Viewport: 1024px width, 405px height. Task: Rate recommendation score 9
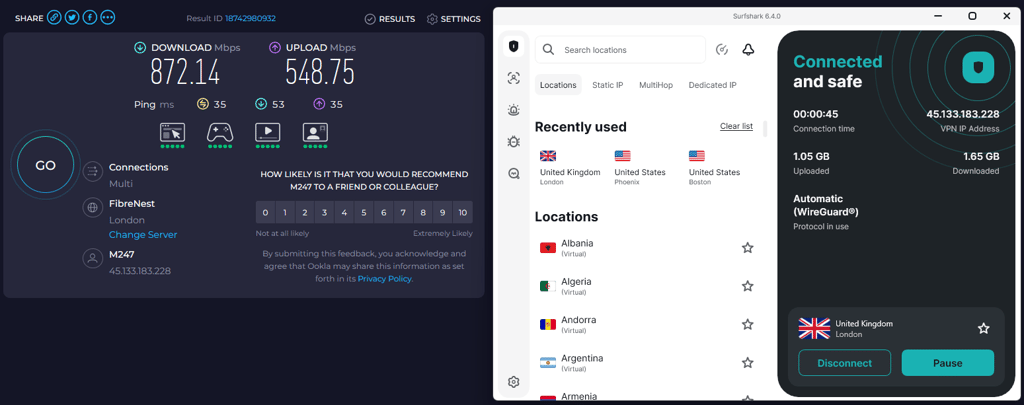coord(443,212)
